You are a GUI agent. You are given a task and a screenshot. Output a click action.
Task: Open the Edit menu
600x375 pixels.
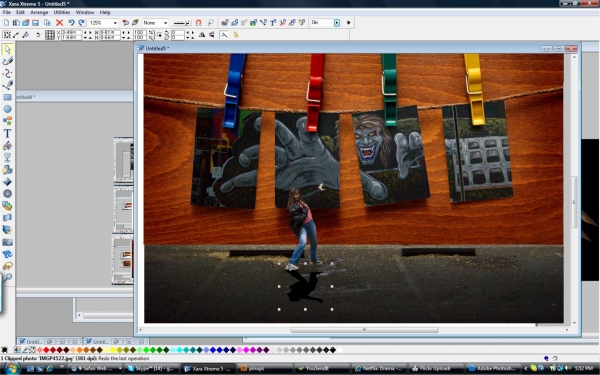20,12
